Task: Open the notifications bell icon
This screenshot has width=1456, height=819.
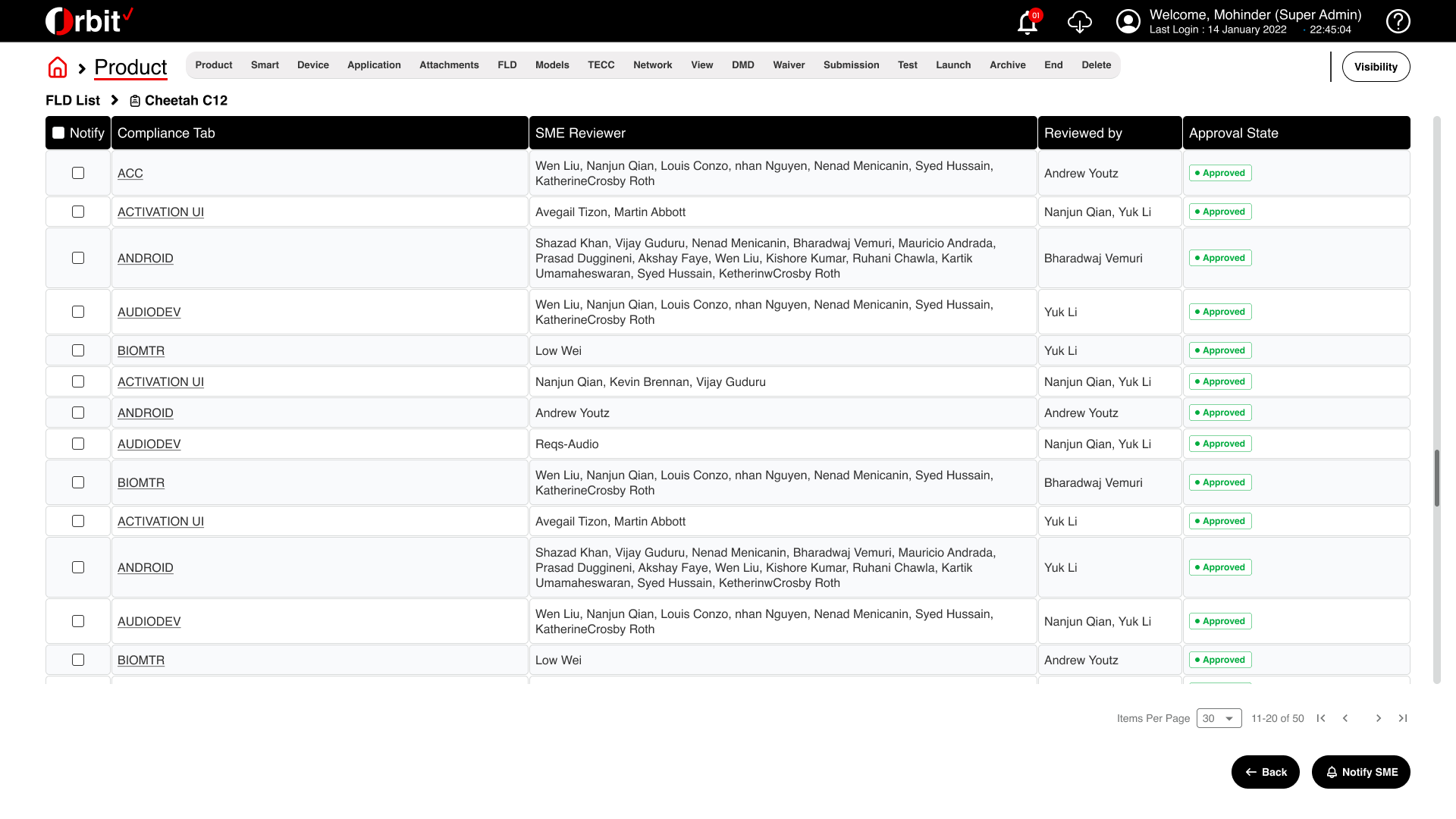Action: pyautogui.click(x=1028, y=22)
